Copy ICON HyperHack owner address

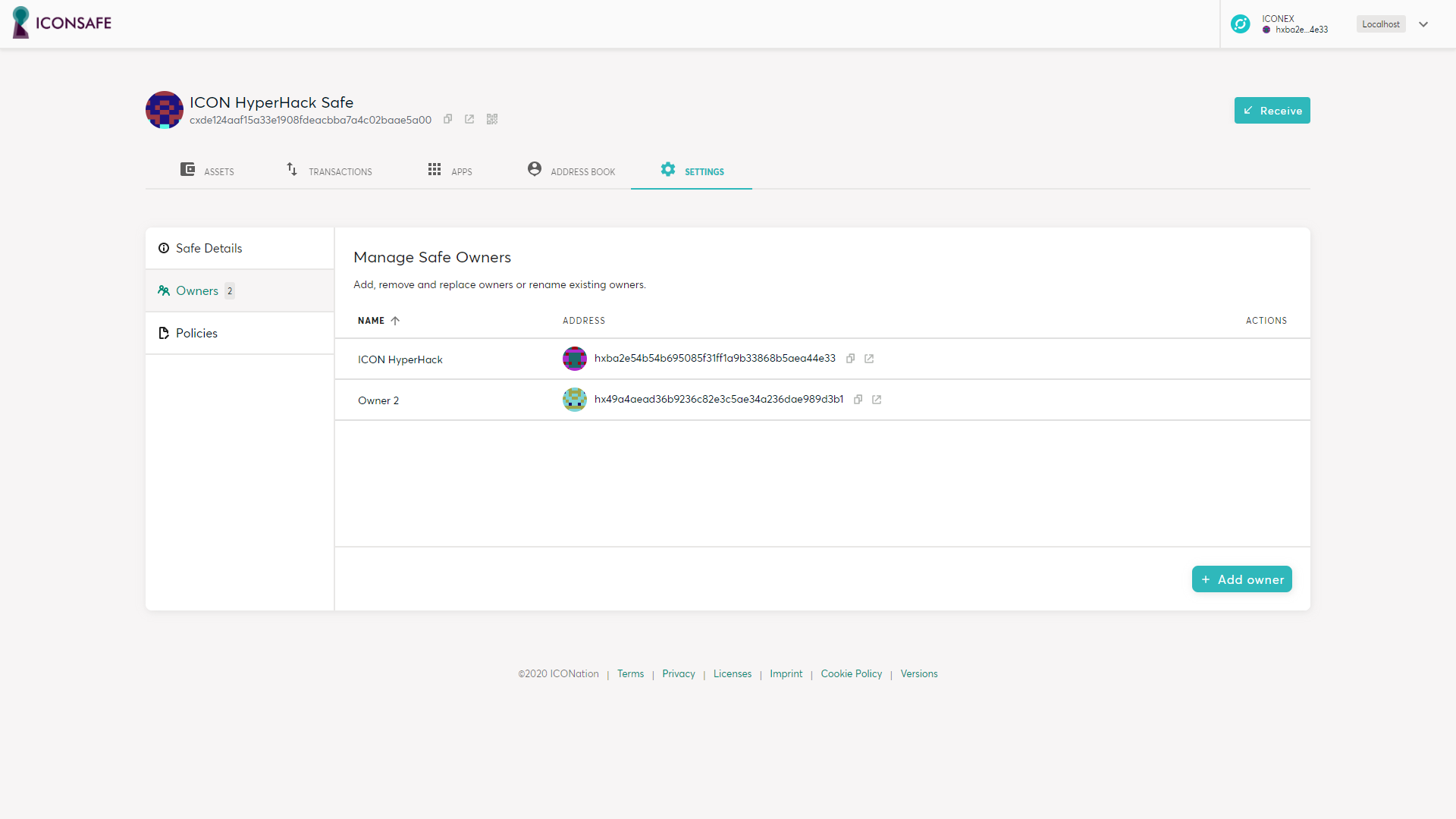(851, 359)
